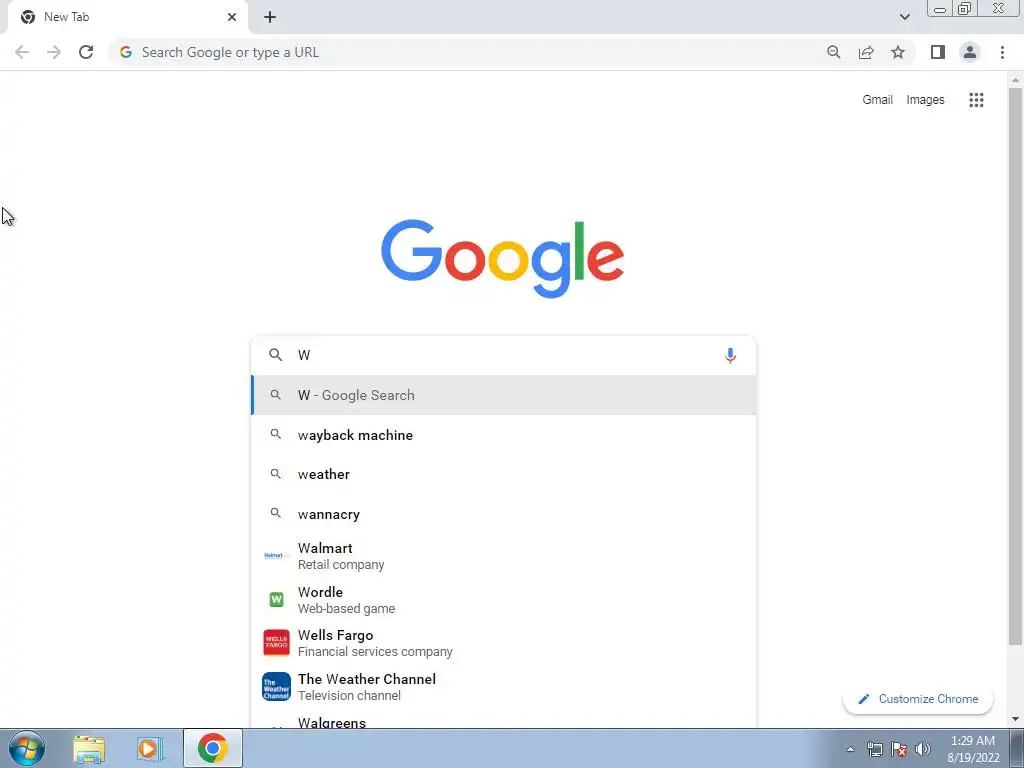Open the profile avatar icon

click(970, 52)
